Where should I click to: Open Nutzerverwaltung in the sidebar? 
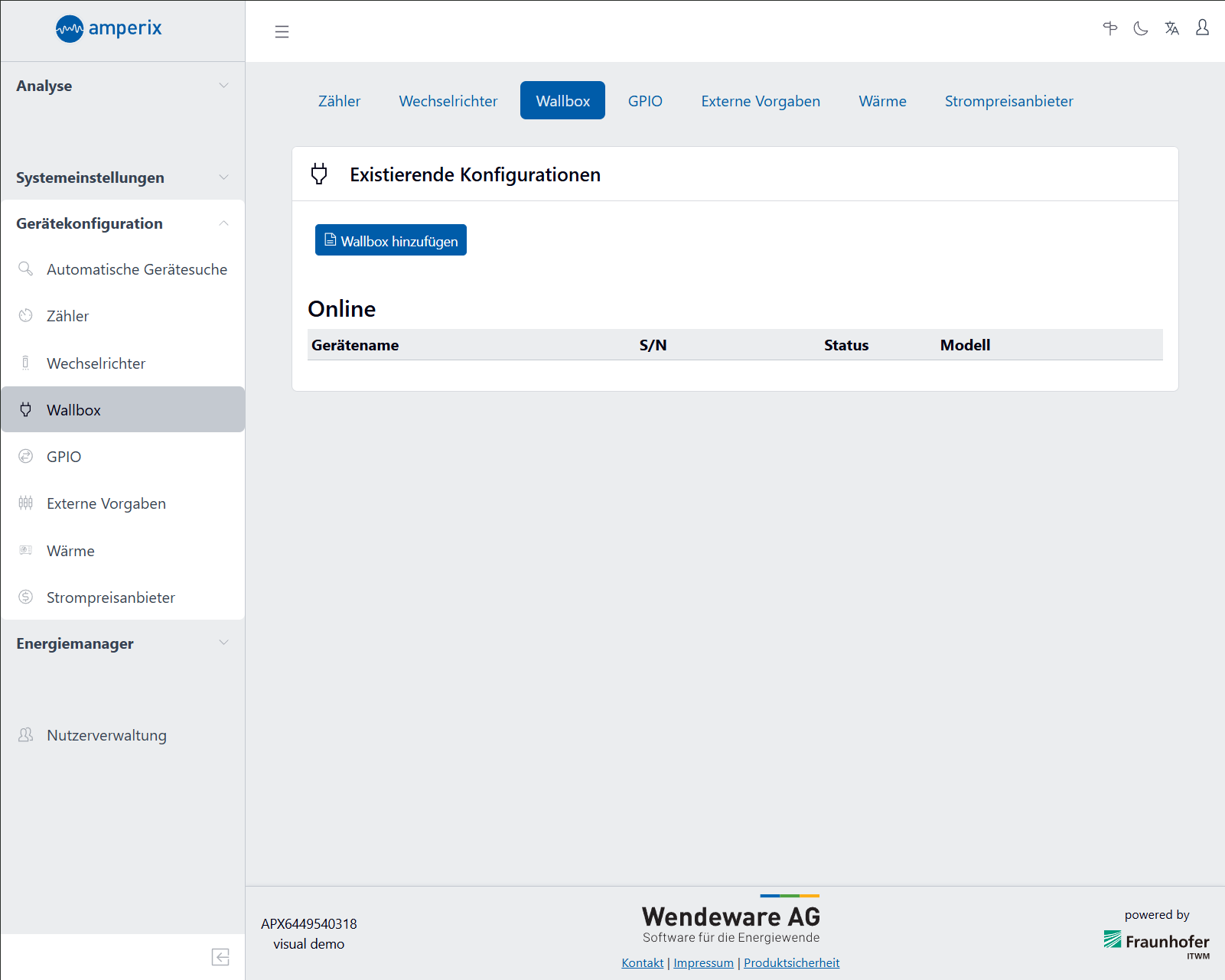tap(106, 735)
